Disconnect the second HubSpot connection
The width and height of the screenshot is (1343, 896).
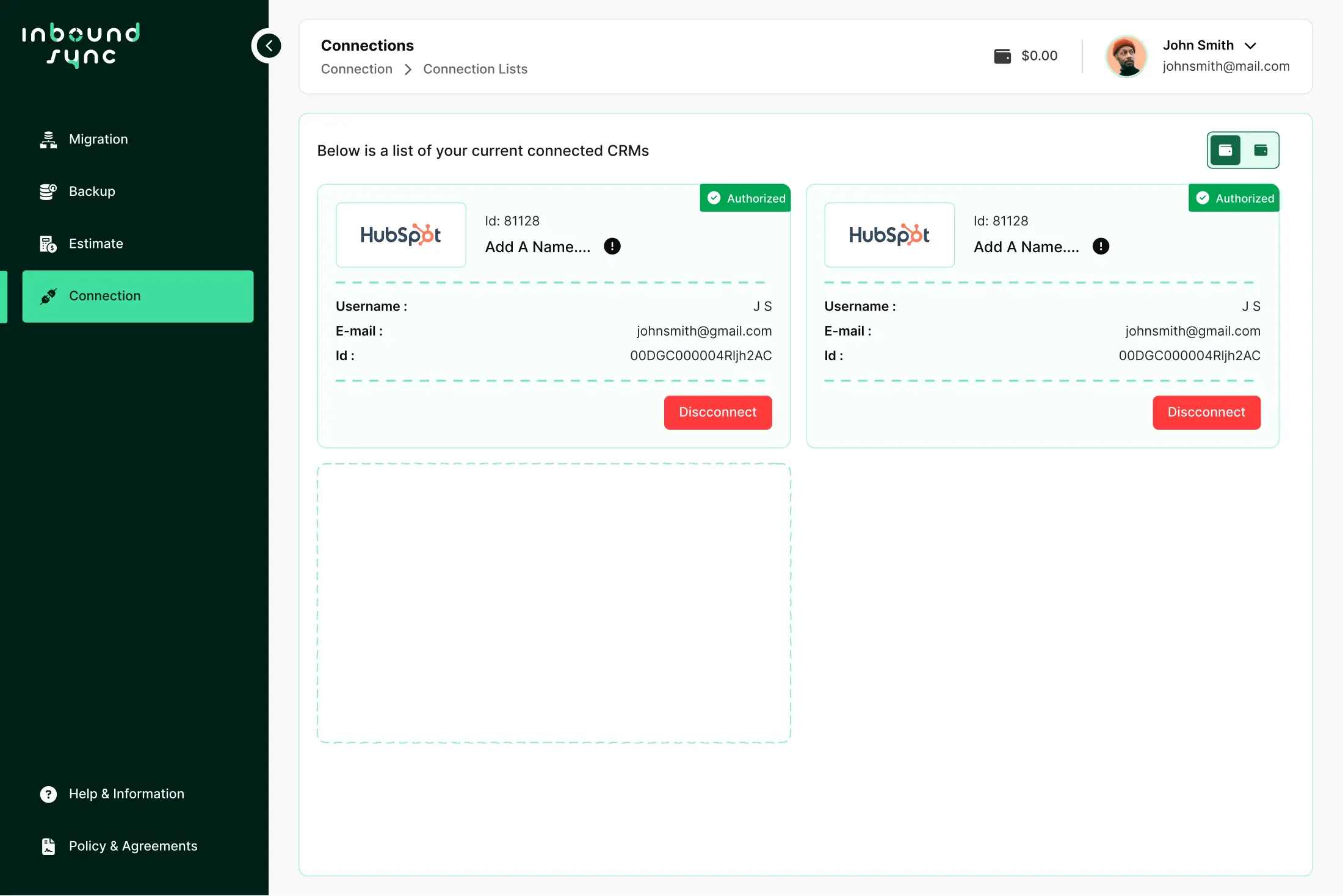click(1206, 413)
